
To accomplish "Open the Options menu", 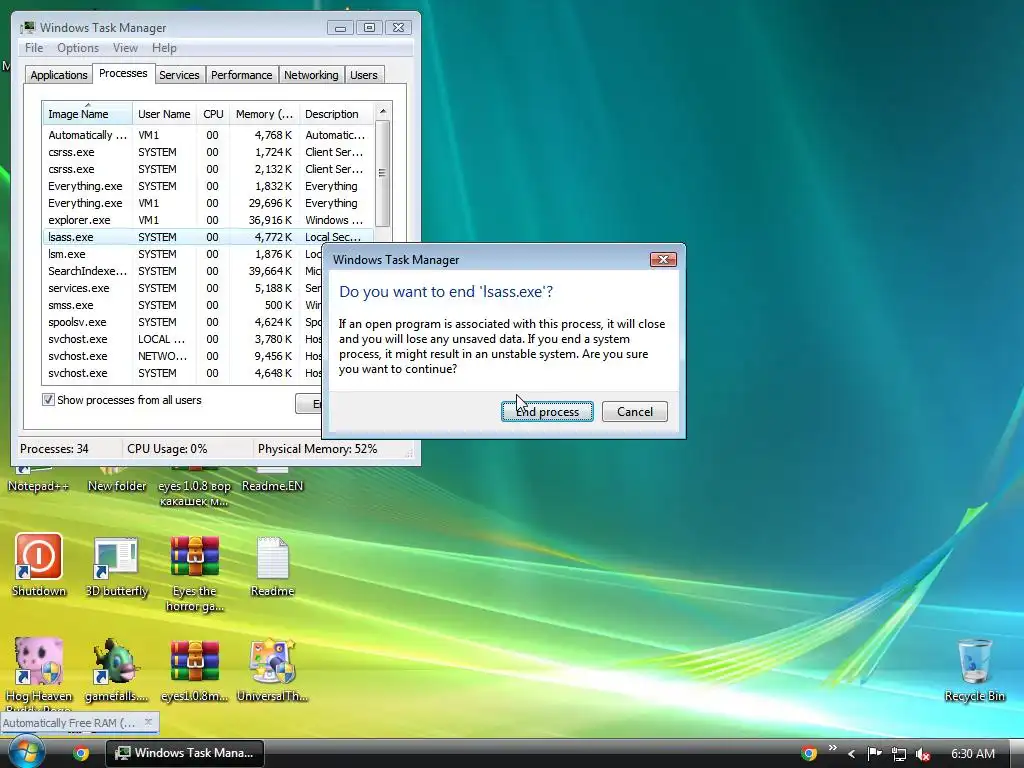I will (x=78, y=48).
